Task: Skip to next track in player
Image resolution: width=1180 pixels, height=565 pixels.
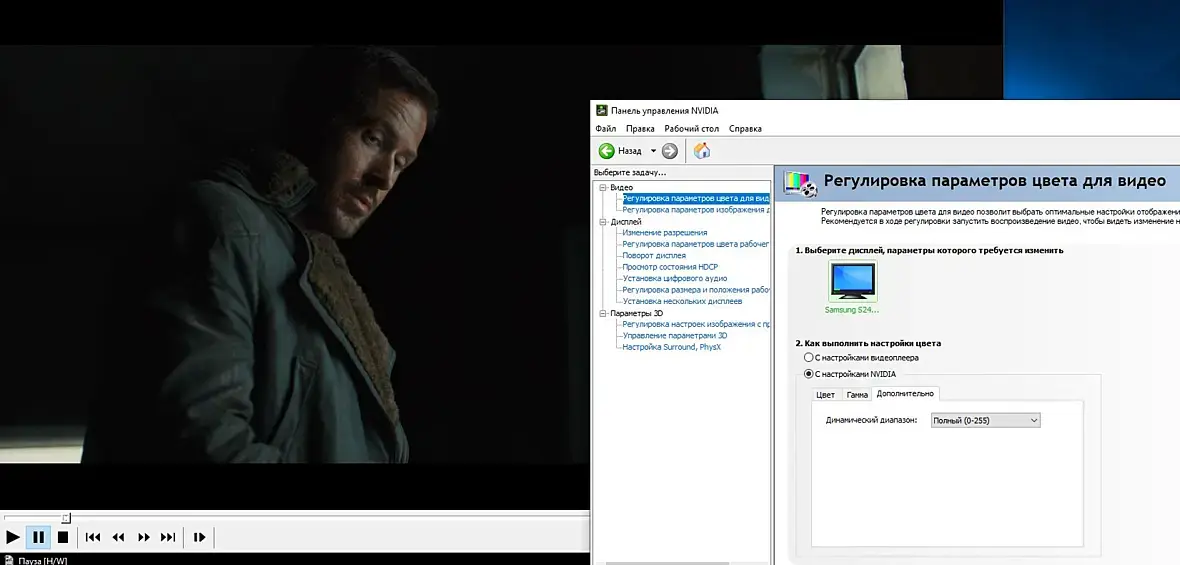Action: 169,537
